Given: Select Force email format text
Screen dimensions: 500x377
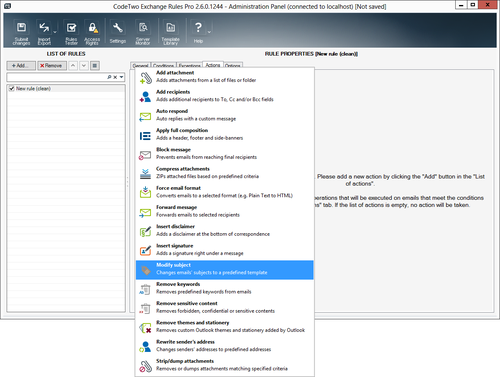Looking at the screenshot, I should (178, 188).
